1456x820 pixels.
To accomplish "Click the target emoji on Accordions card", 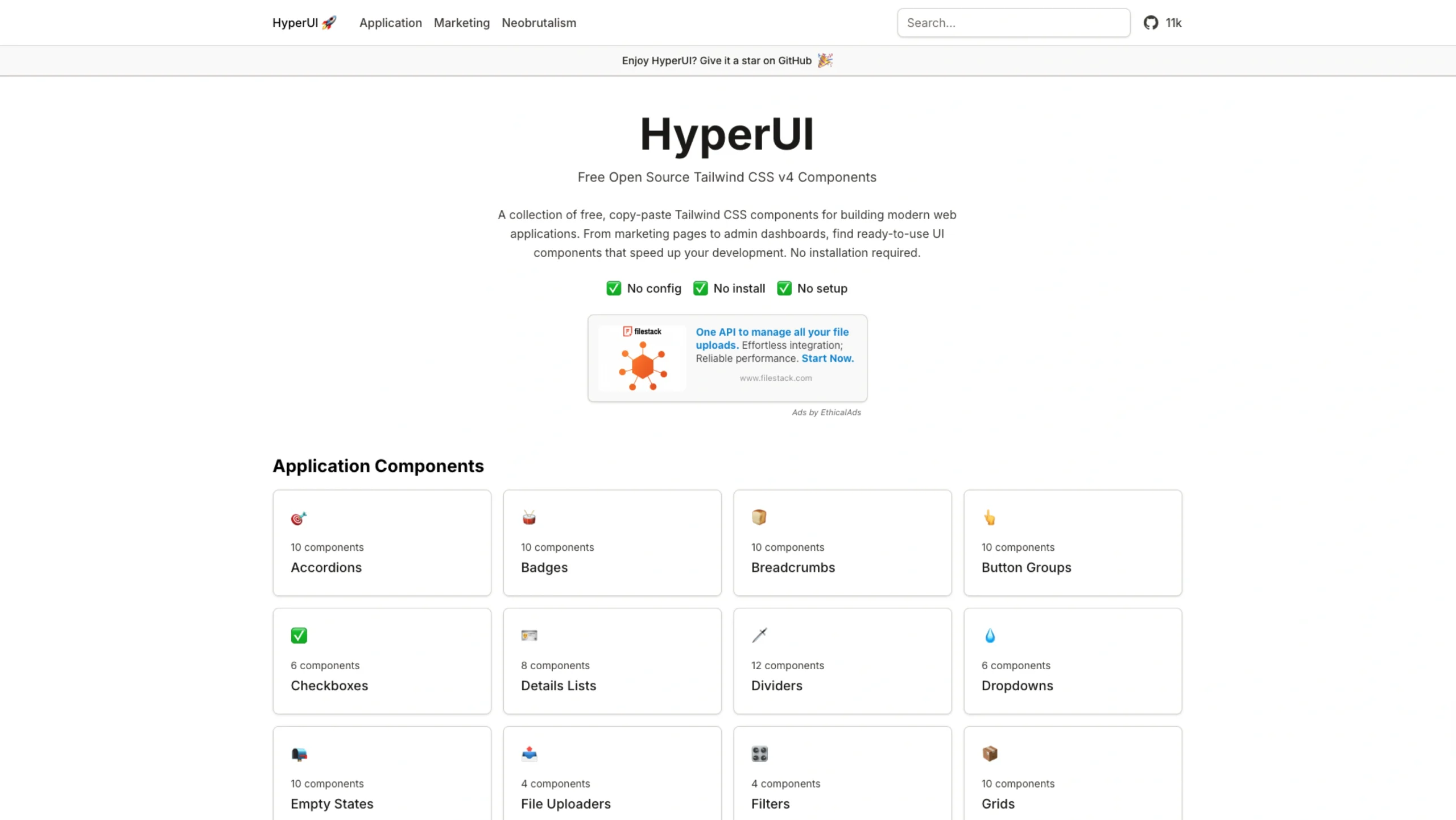I will [298, 518].
